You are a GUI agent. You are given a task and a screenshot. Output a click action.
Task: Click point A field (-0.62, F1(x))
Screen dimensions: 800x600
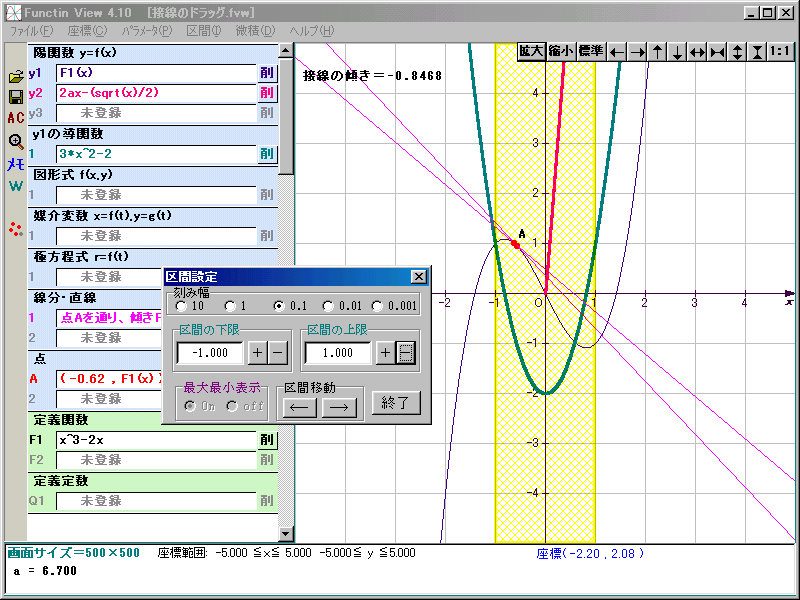[109, 379]
